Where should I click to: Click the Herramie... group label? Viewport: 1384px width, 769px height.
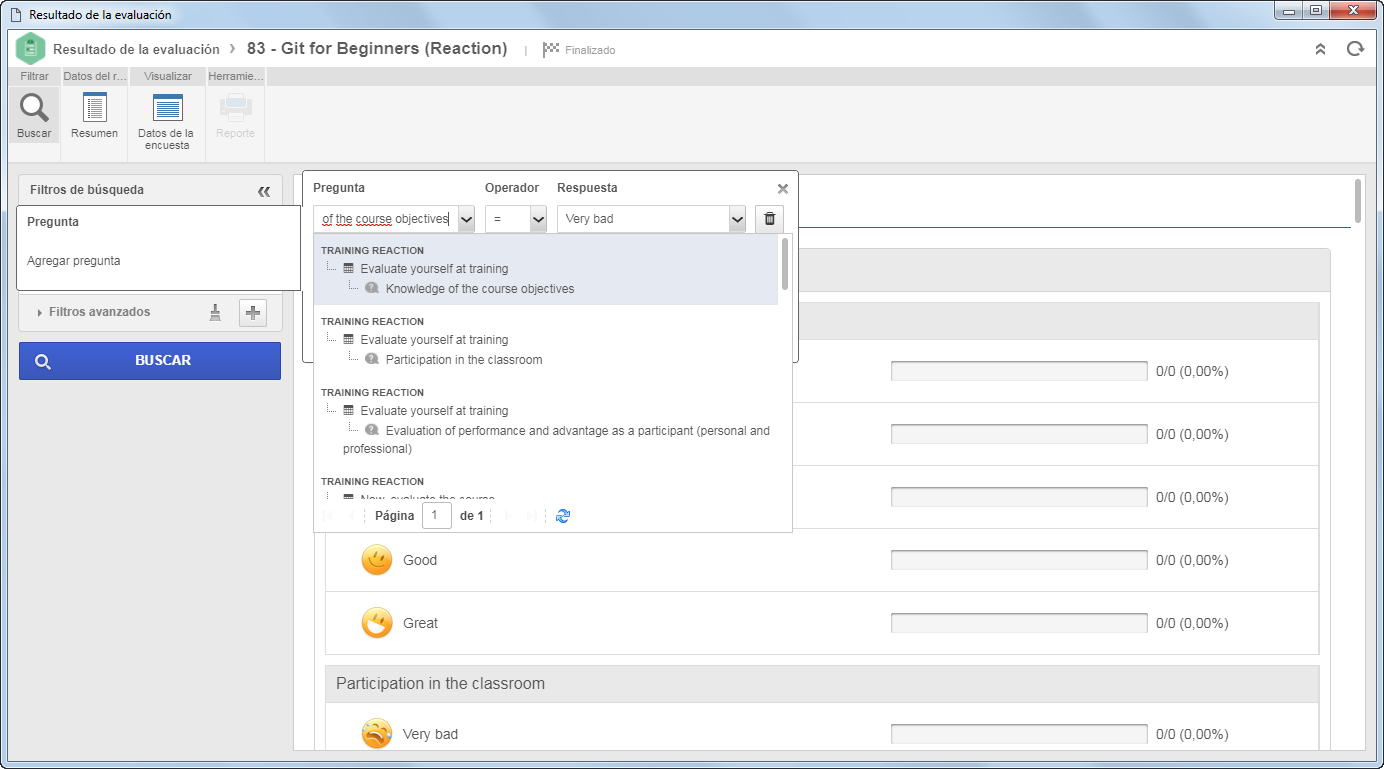[236, 76]
